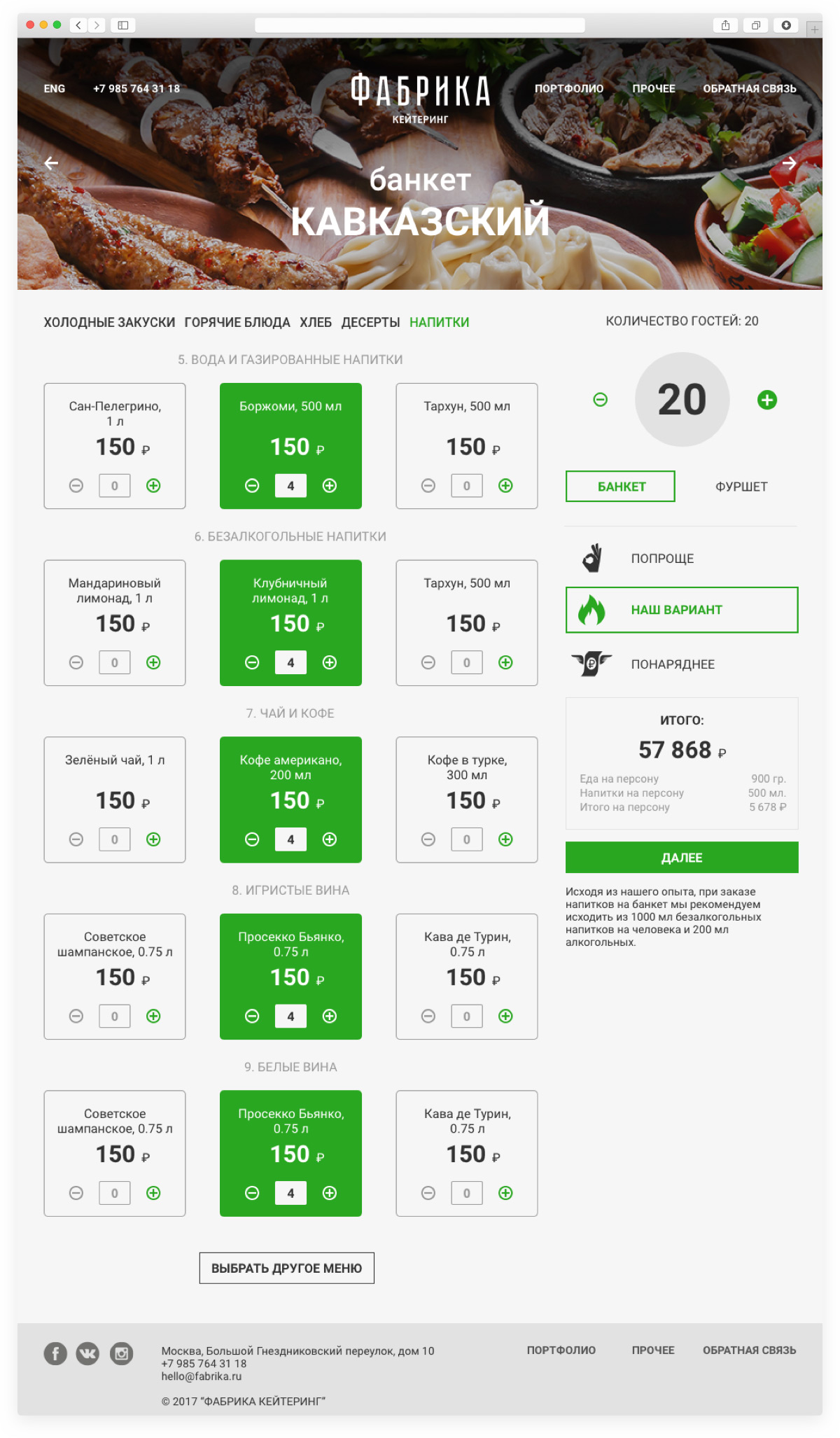
Task: Switch to ХОЛОДНЫЕ ЗАКУСКИ tab
Action: [109, 323]
